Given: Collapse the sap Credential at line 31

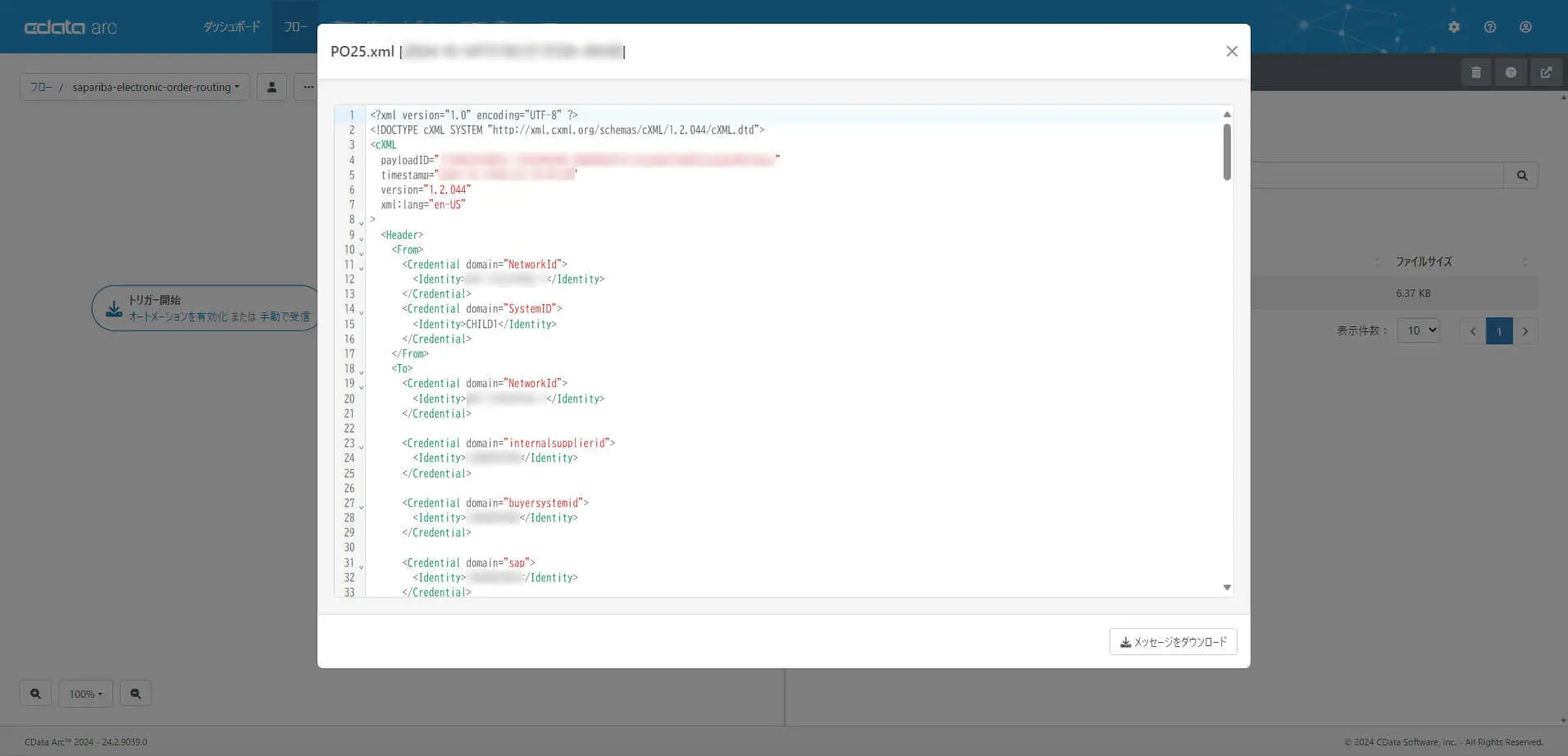Looking at the screenshot, I should [x=362, y=565].
